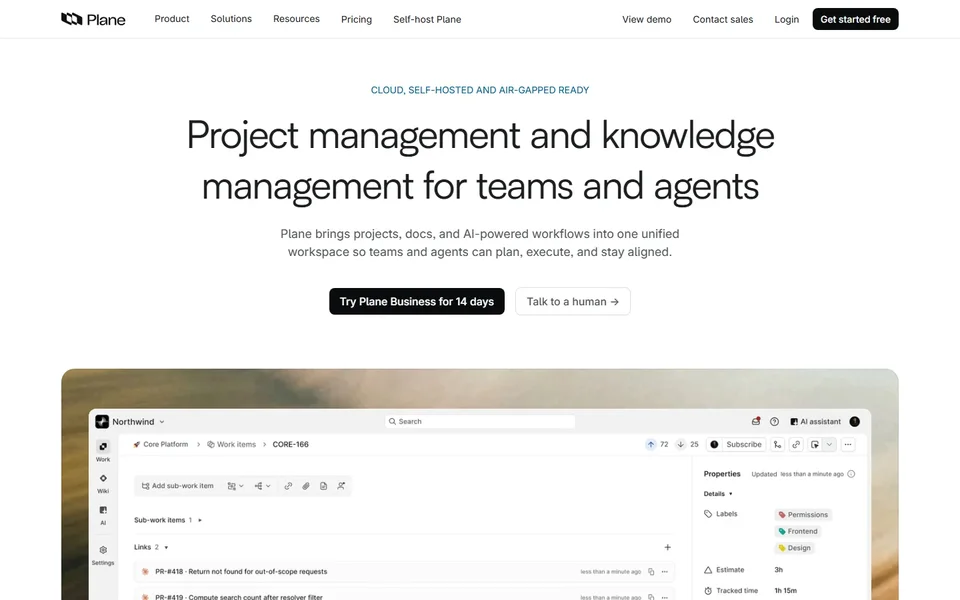Click Get started free button

[855, 19]
